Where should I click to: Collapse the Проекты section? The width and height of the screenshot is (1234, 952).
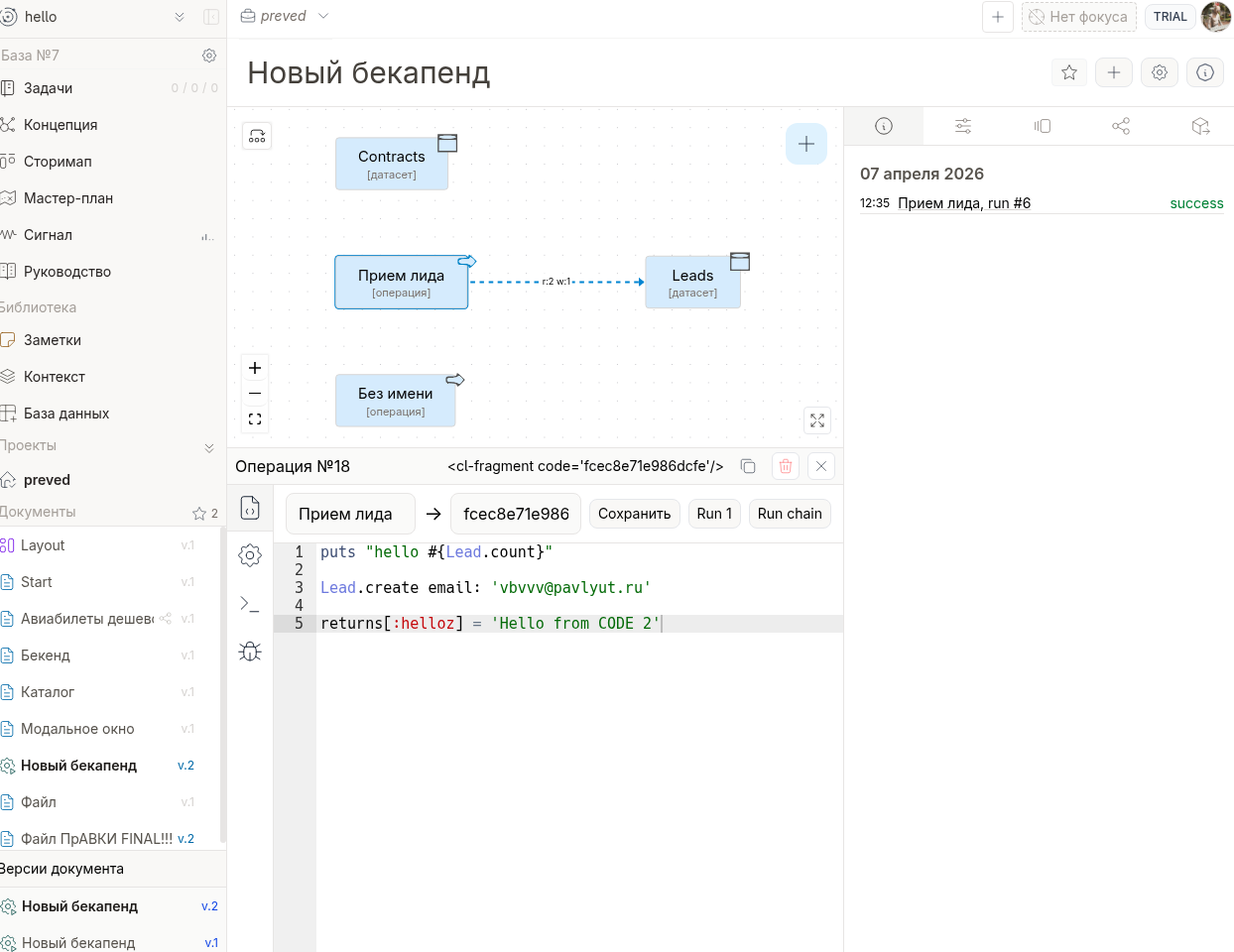[209, 447]
